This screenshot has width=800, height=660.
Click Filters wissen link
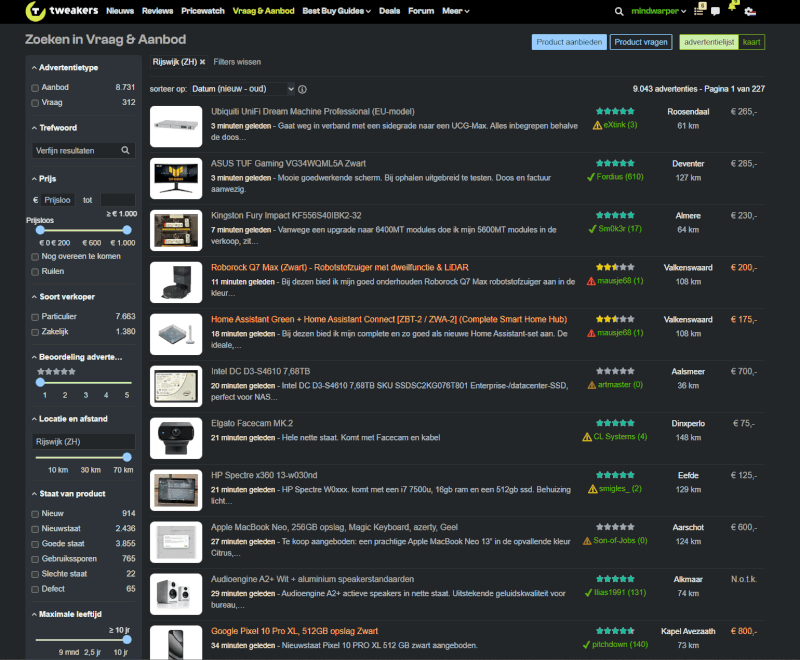(x=237, y=62)
